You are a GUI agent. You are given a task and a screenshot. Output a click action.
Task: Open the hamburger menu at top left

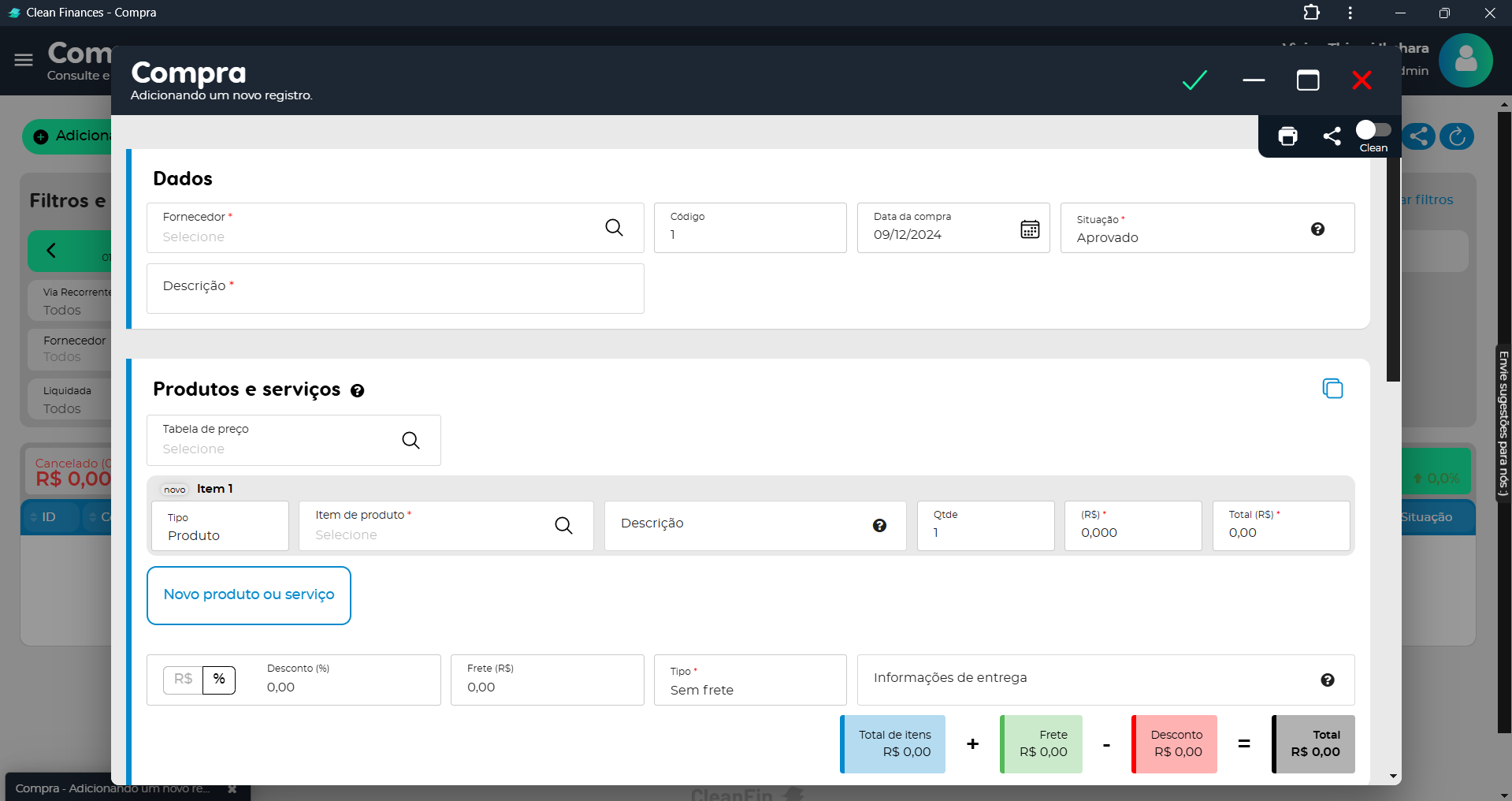(x=24, y=60)
